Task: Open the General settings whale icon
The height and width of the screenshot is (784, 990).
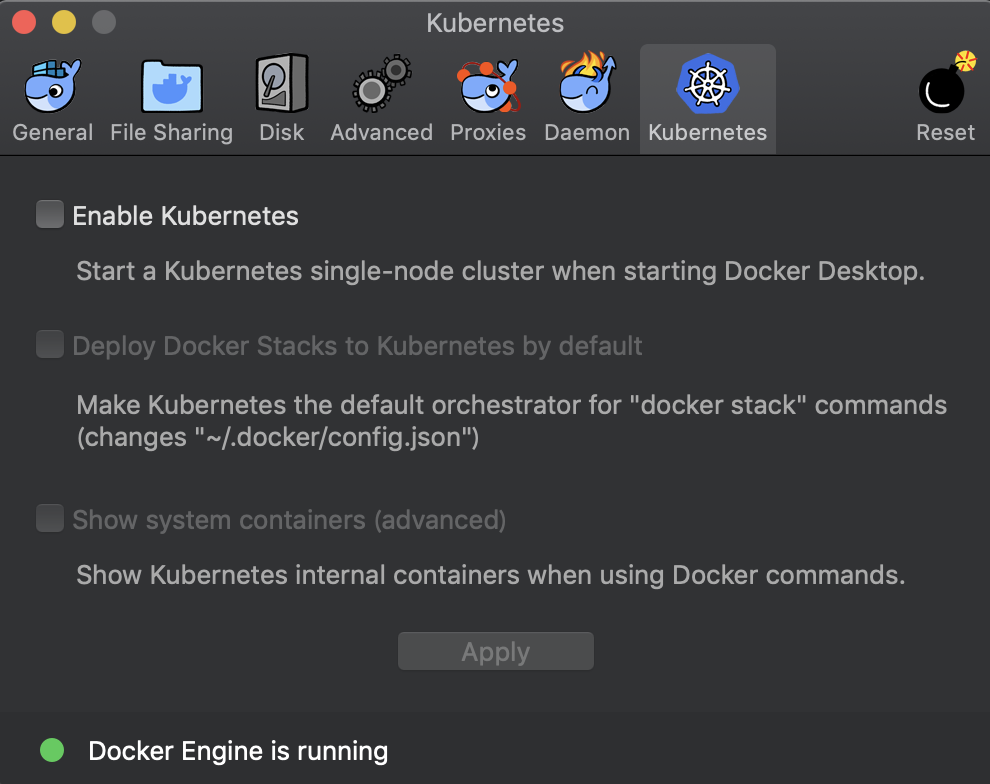Action: [52, 86]
